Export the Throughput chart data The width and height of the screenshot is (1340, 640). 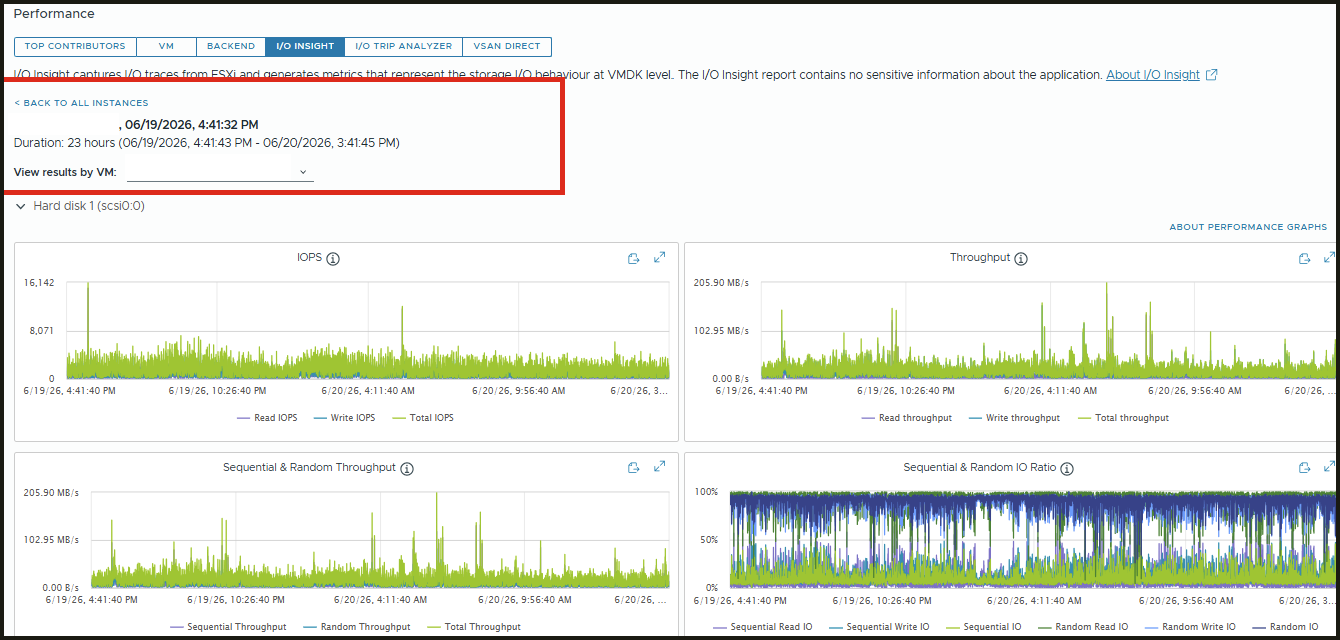coord(1304,258)
